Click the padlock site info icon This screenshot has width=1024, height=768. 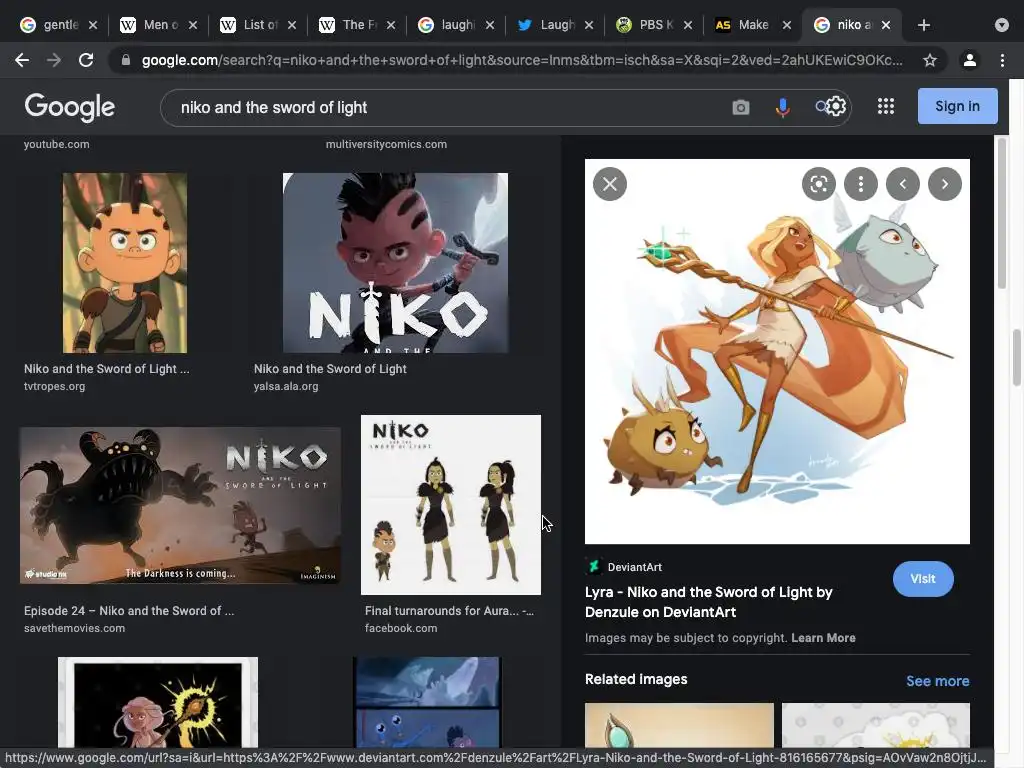(126, 60)
